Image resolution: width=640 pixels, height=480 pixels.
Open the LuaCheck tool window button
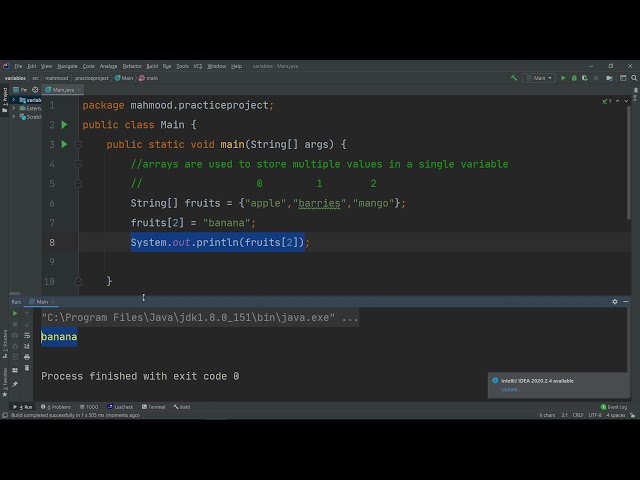click(x=120, y=407)
